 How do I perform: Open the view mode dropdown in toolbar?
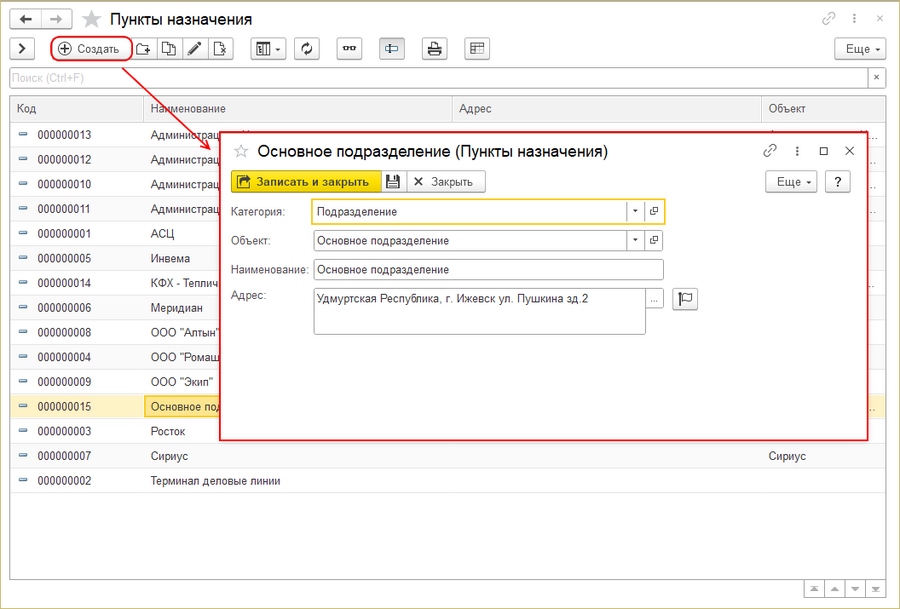point(268,49)
